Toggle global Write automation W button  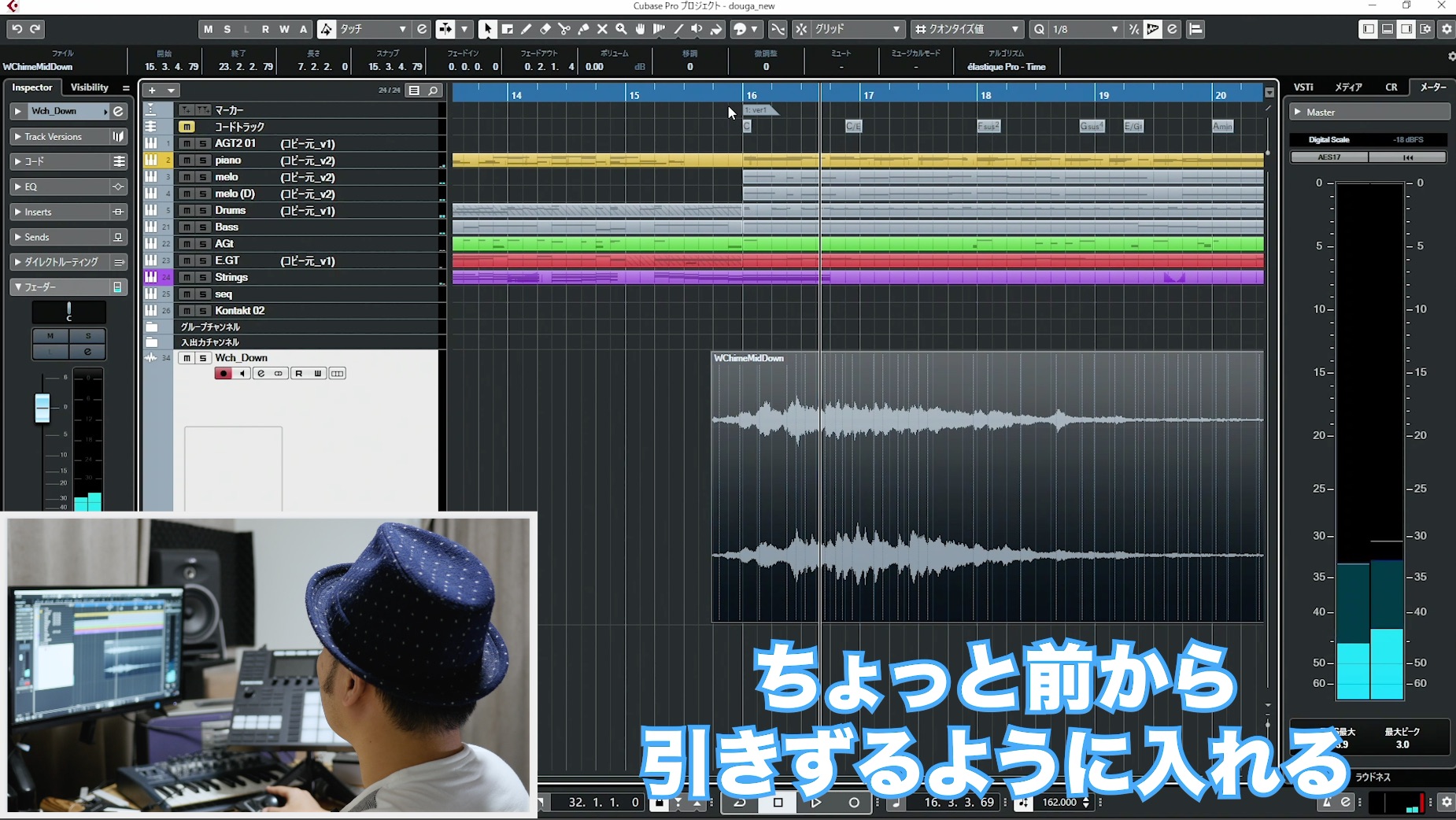click(284, 29)
